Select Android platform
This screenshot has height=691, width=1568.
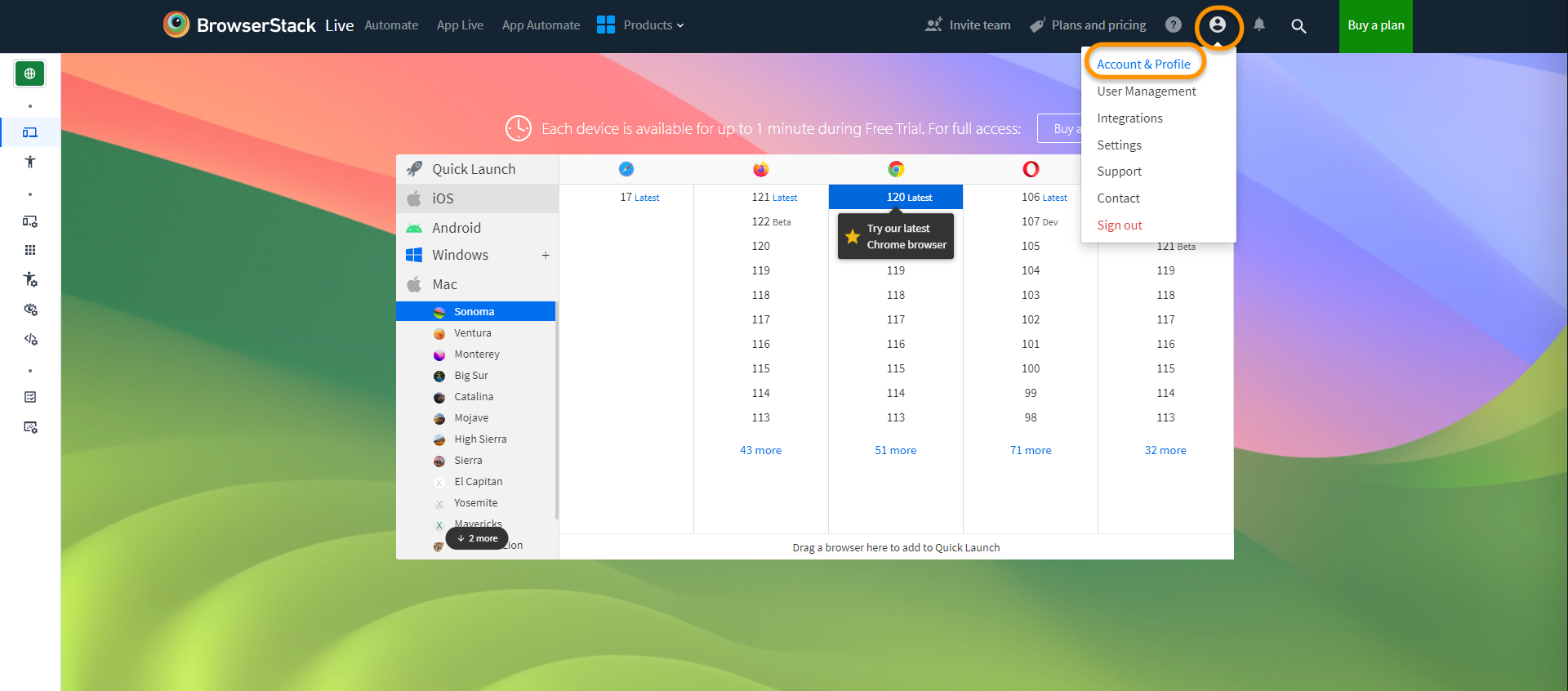[478, 228]
